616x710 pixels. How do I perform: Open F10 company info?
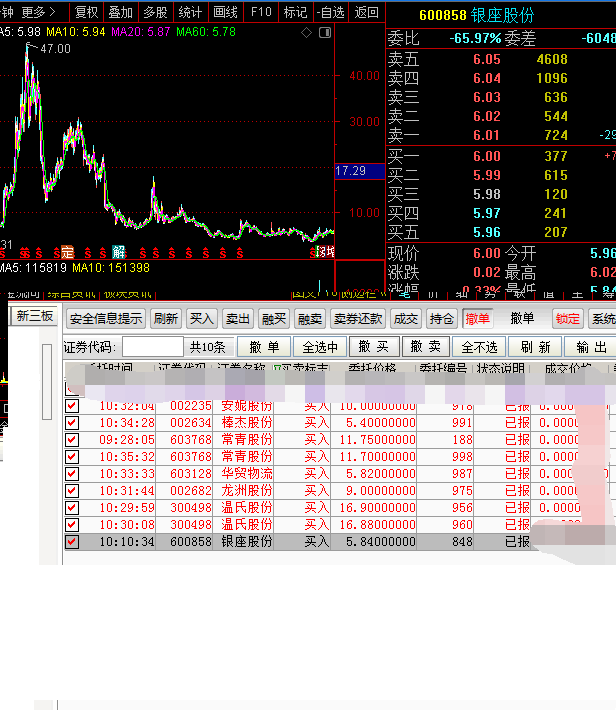coord(261,12)
